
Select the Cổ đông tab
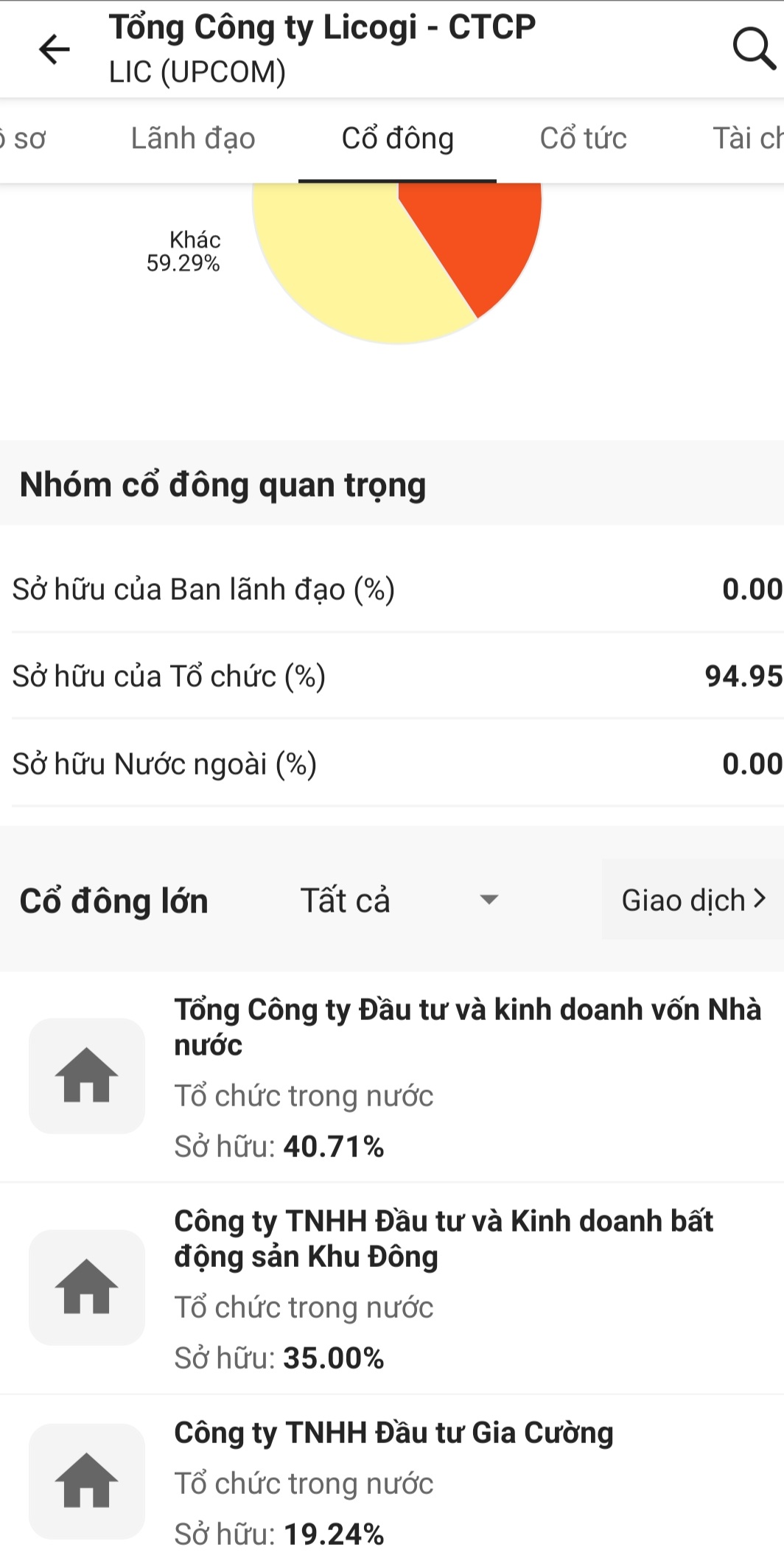(397, 139)
